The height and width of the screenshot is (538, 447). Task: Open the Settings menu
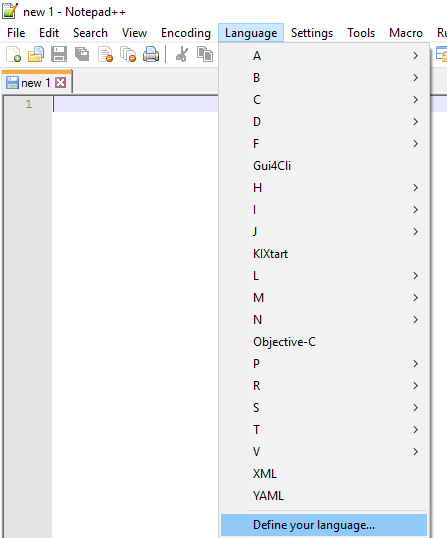point(312,33)
